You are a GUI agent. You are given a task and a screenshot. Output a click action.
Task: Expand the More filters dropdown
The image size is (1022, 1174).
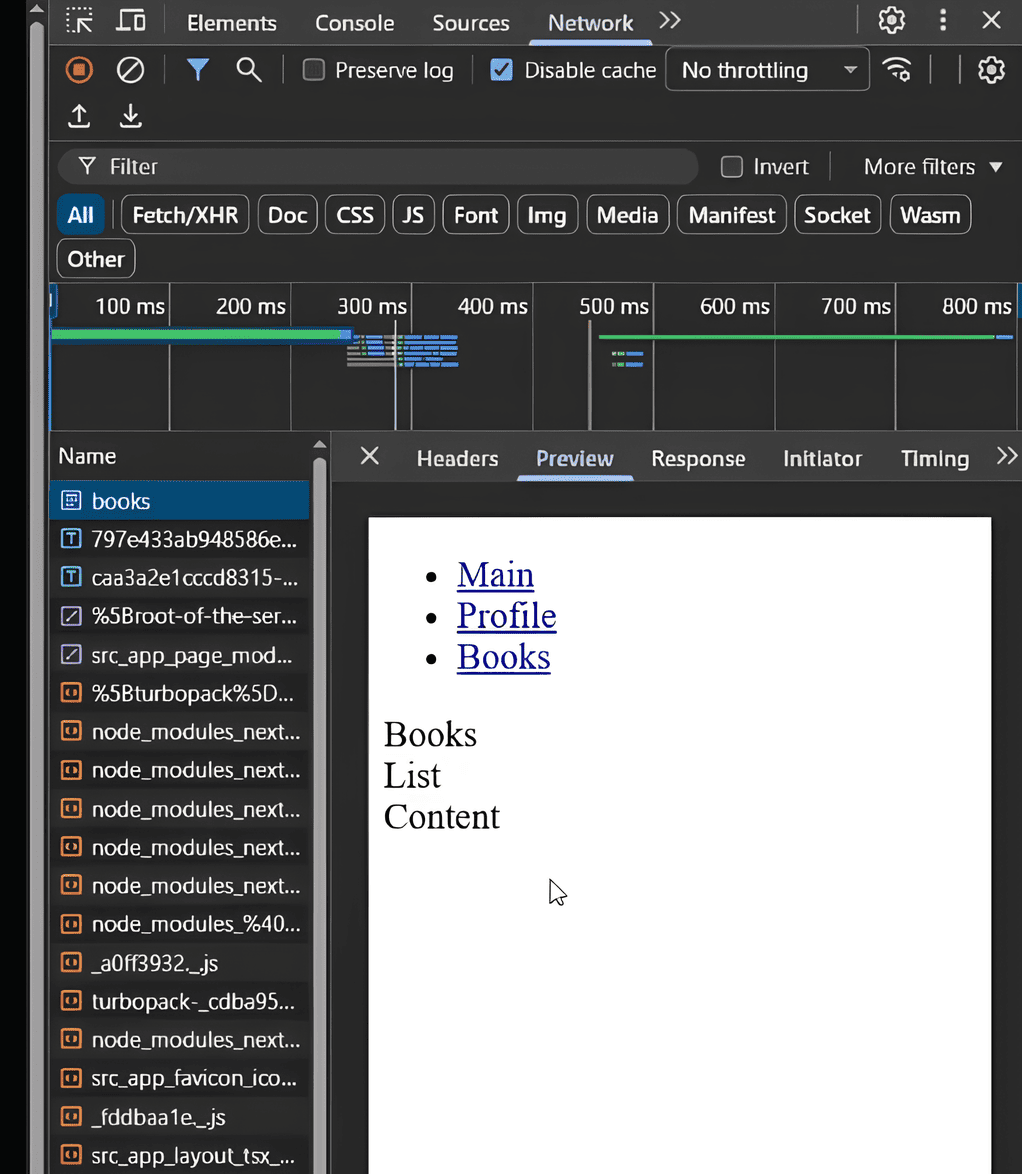click(x=932, y=167)
